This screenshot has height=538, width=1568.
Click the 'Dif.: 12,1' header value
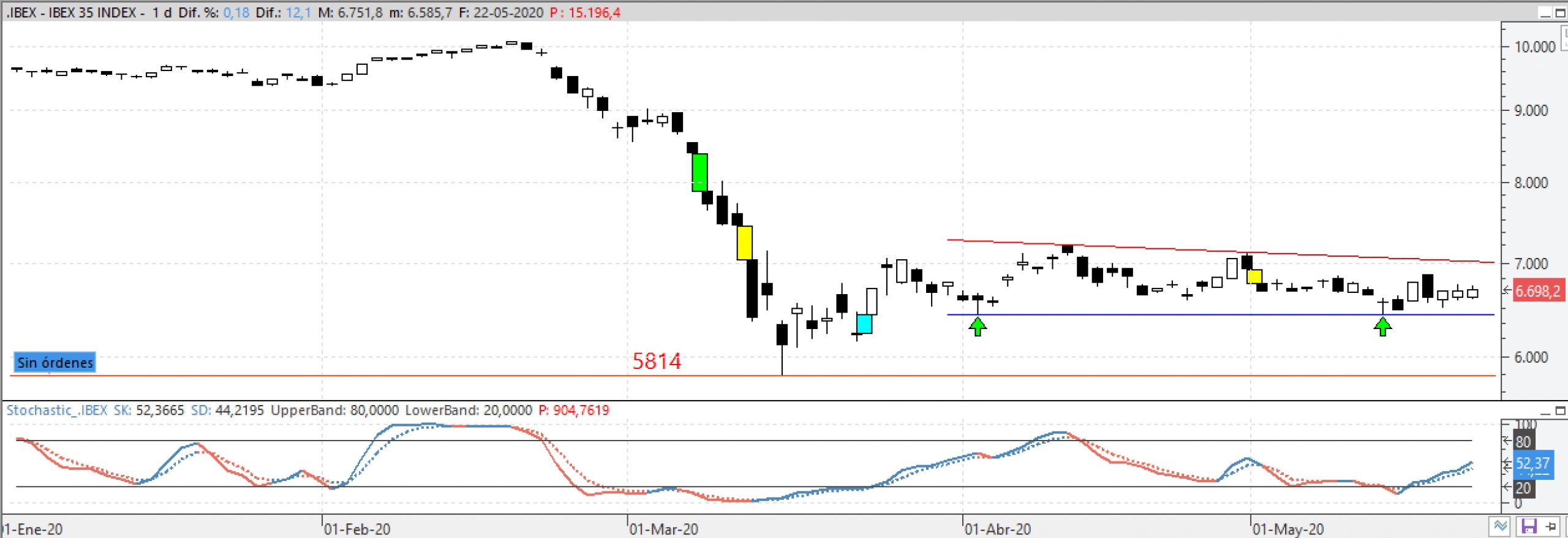[x=284, y=13]
